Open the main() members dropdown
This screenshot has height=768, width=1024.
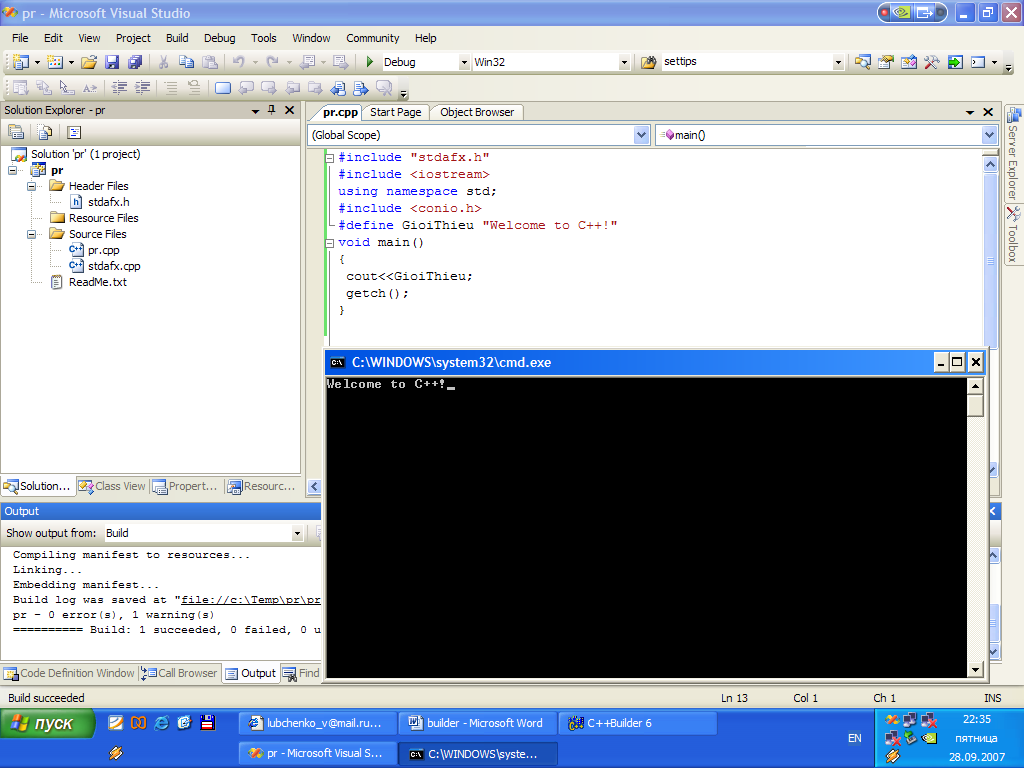989,135
